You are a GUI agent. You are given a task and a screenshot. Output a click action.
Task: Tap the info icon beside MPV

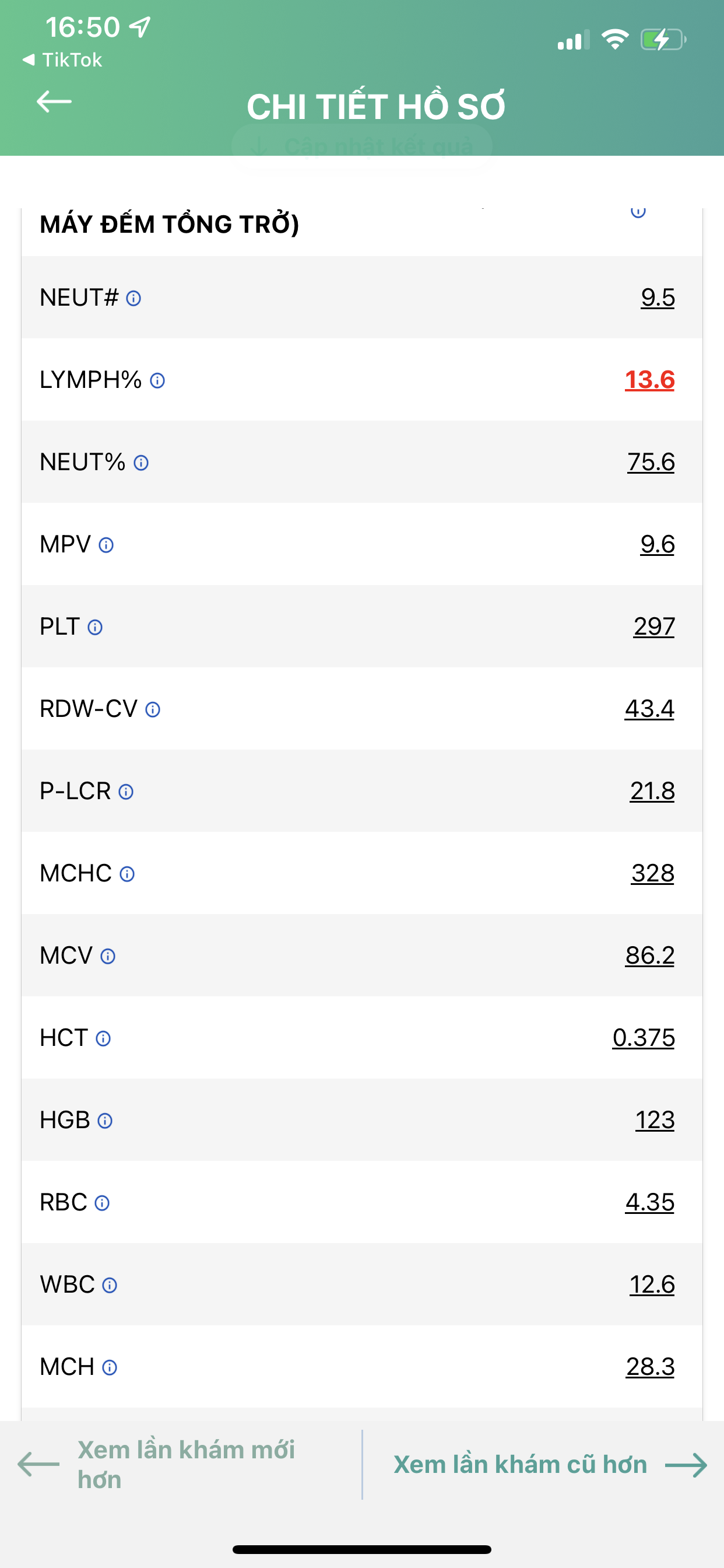pos(106,545)
